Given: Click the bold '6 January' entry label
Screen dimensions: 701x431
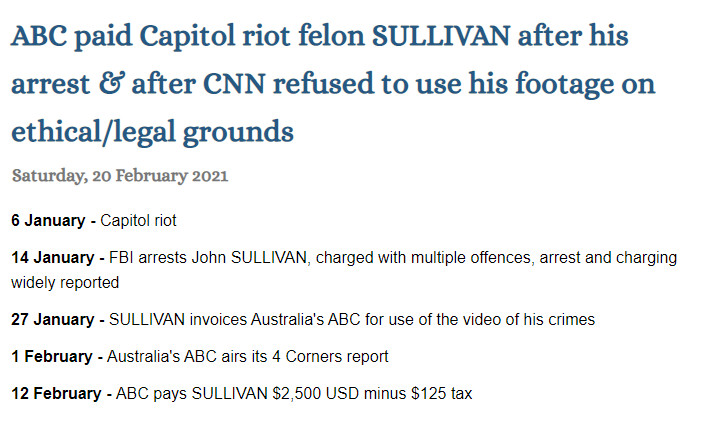Looking at the screenshot, I should pyautogui.click(x=48, y=220).
